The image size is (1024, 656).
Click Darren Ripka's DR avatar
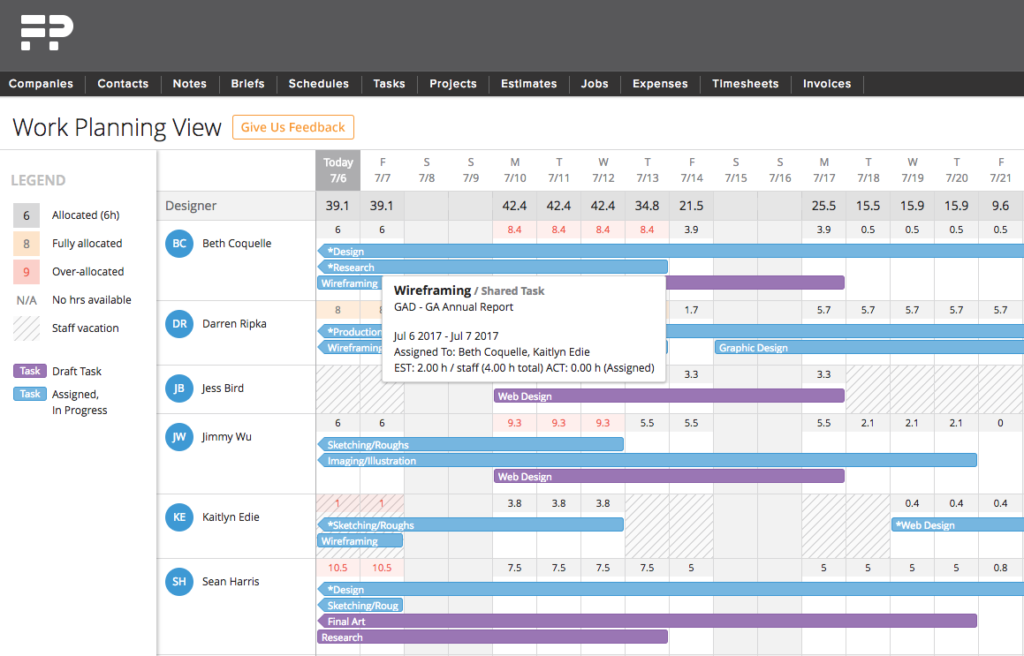[x=179, y=324]
